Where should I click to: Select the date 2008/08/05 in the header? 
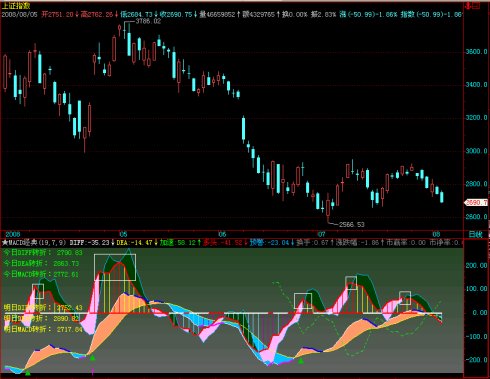[20, 14]
